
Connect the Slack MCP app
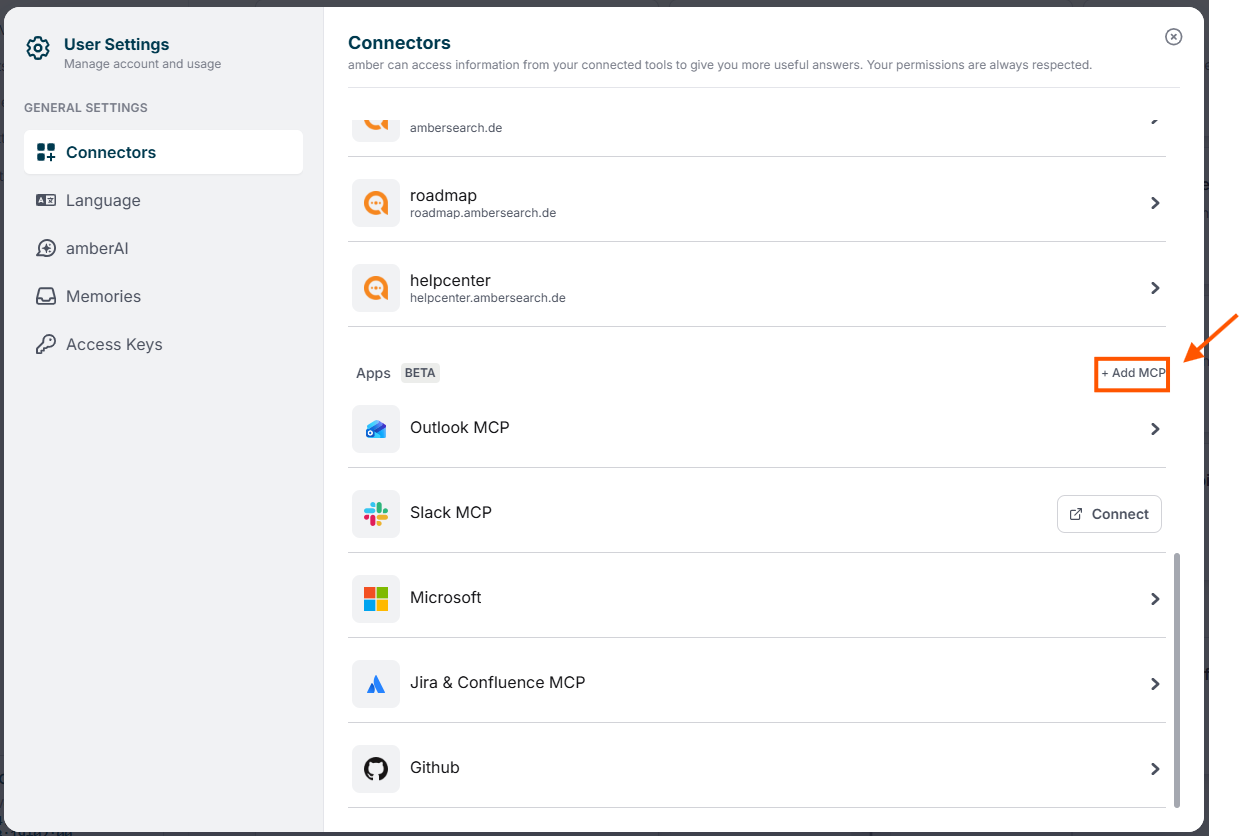pyautogui.click(x=1109, y=514)
